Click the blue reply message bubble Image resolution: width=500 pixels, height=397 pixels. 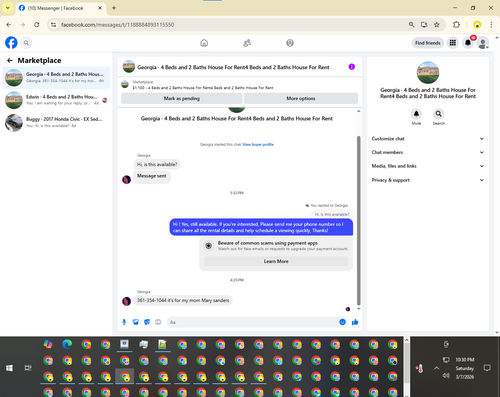point(261,227)
